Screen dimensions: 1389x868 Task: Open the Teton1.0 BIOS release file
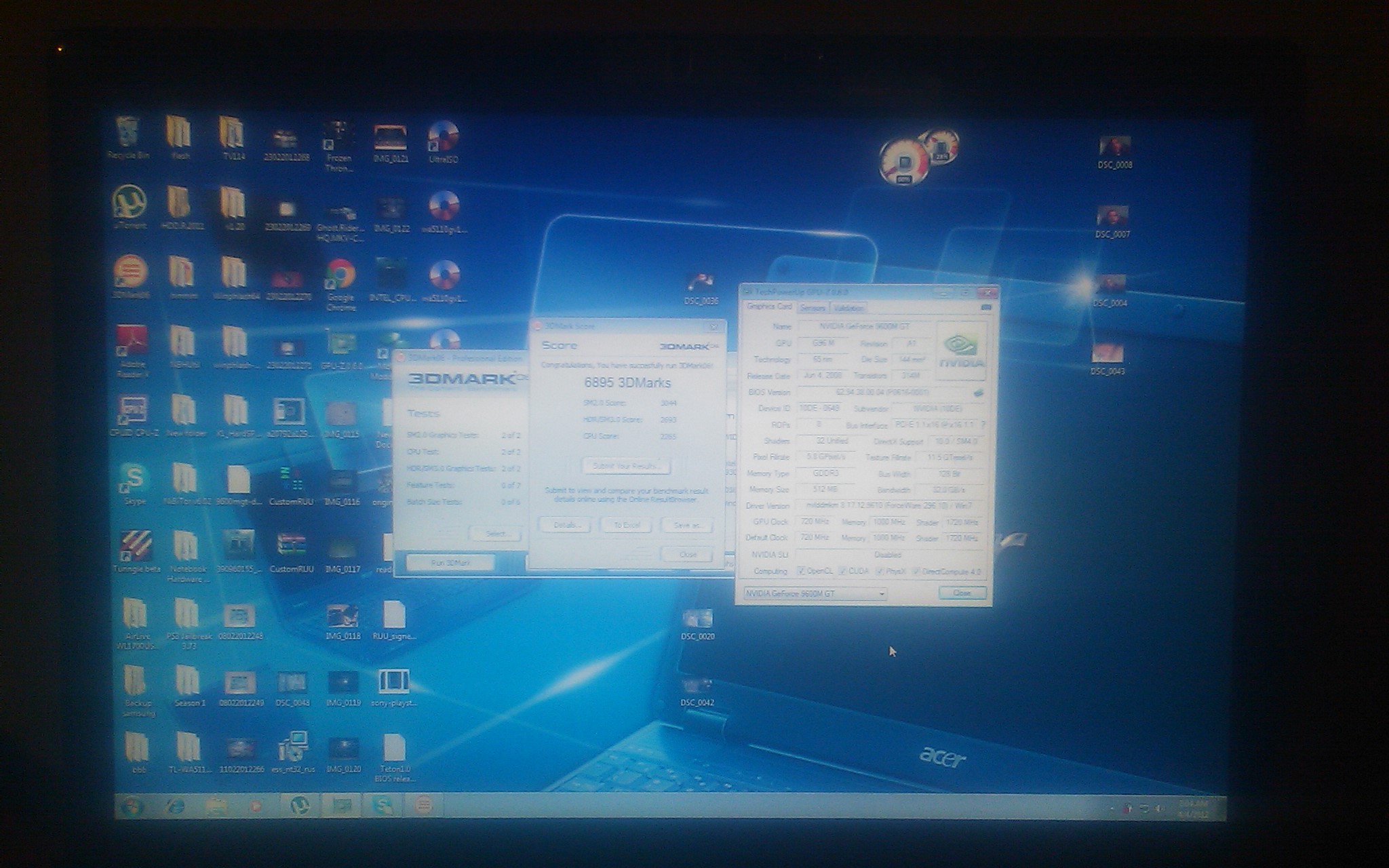click(x=394, y=759)
